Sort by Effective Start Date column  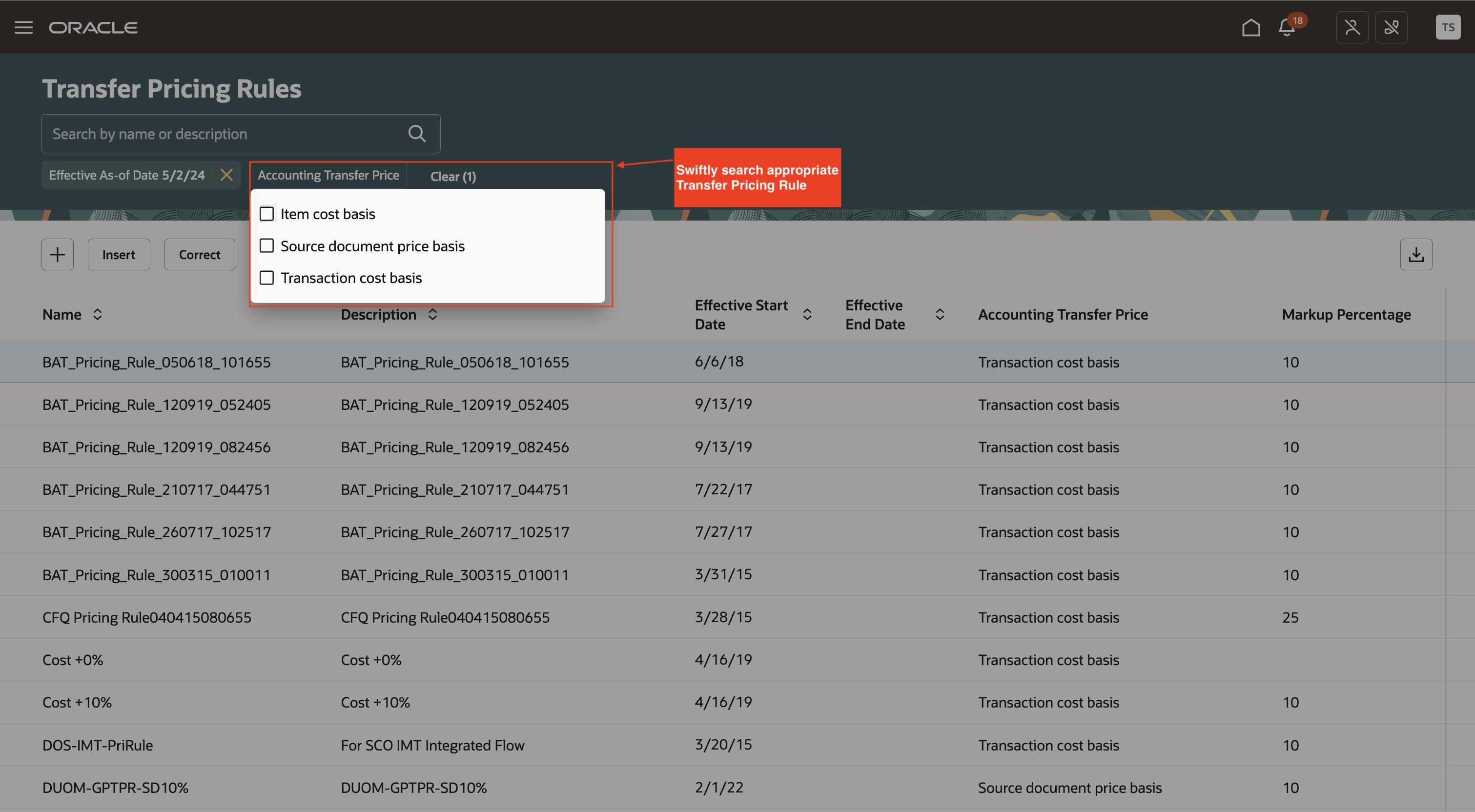coord(807,314)
